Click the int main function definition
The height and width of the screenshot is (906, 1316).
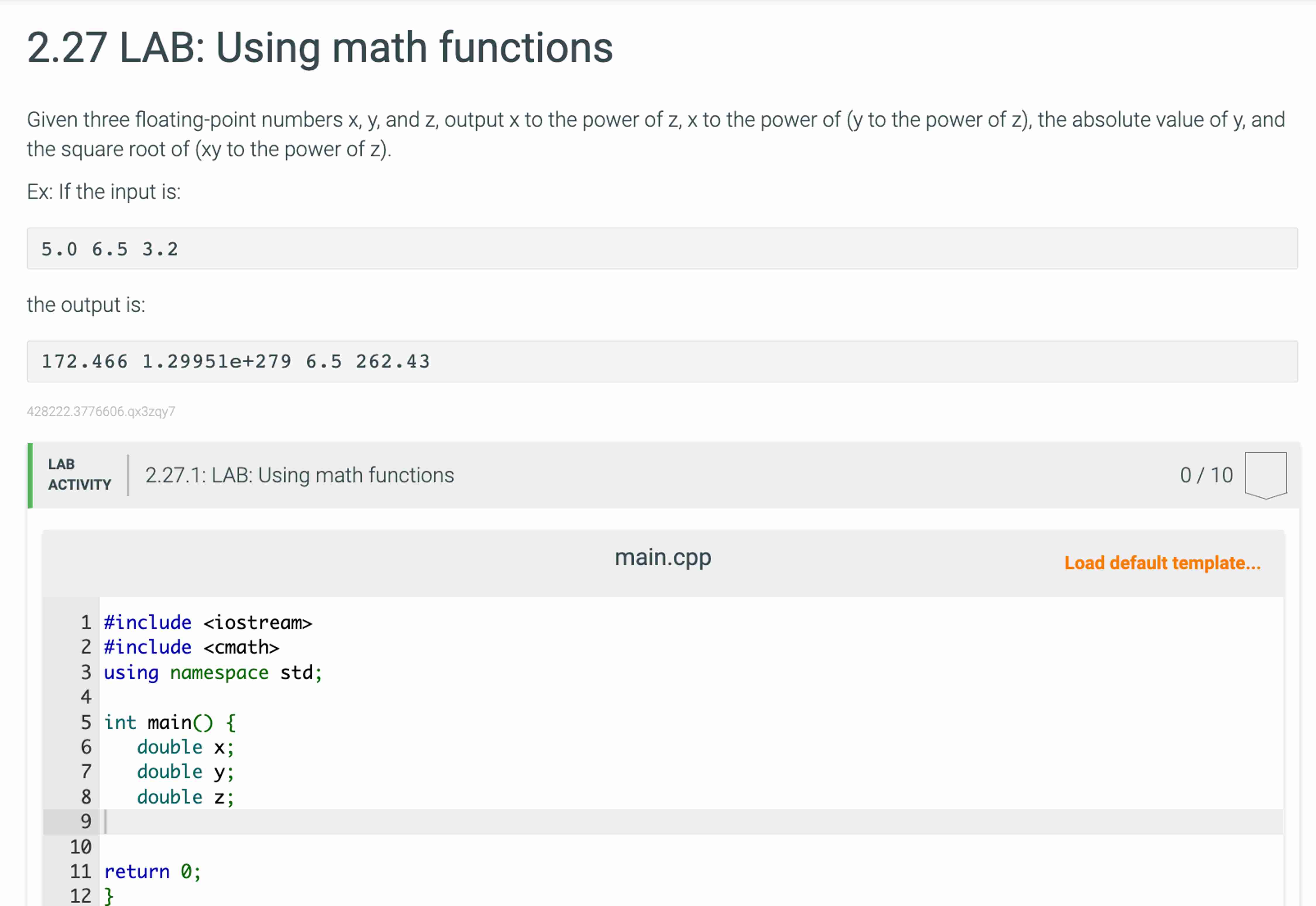pyautogui.click(x=169, y=722)
